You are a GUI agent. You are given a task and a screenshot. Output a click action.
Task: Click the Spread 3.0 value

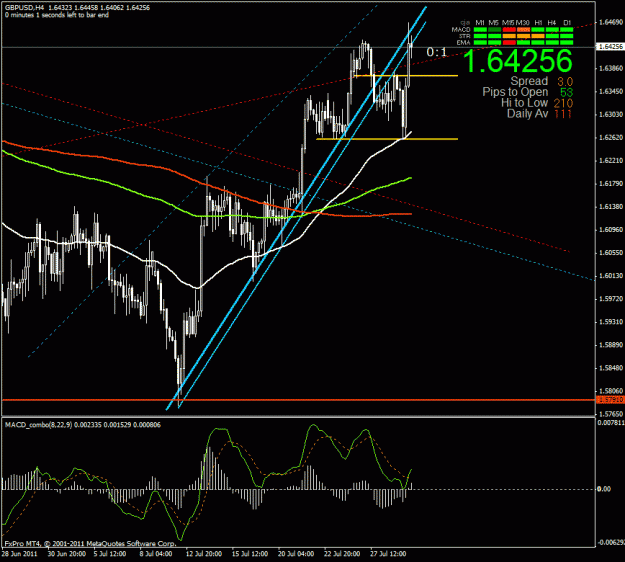[565, 82]
